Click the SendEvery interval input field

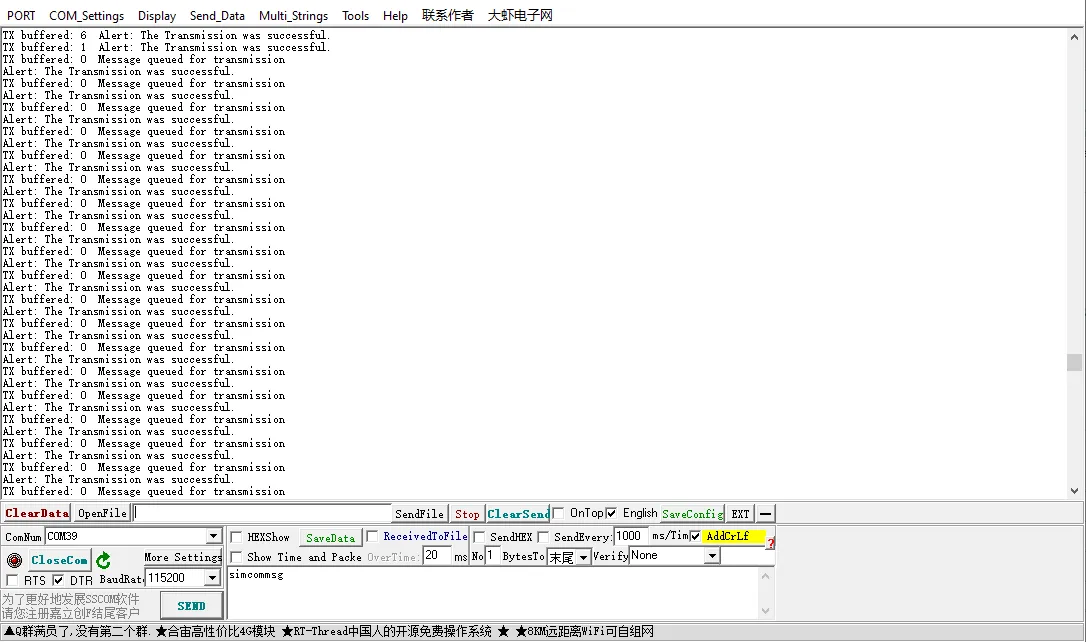tap(631, 536)
